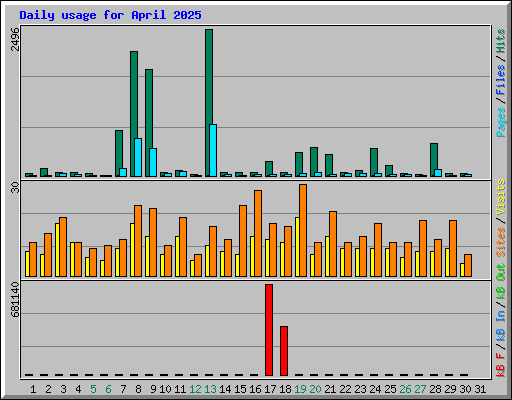Click the green hits bar for day 9
This screenshot has height=400, width=512.
pyautogui.click(x=148, y=123)
